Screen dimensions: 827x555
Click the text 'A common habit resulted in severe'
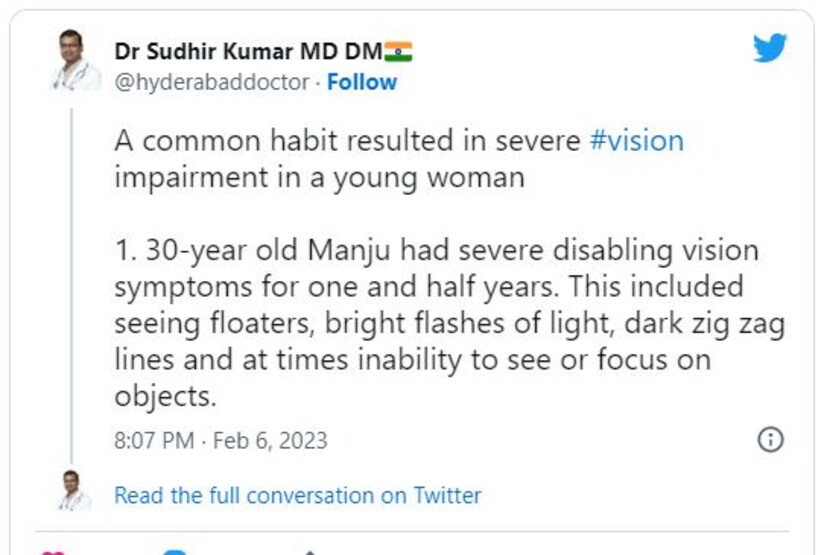(x=348, y=140)
